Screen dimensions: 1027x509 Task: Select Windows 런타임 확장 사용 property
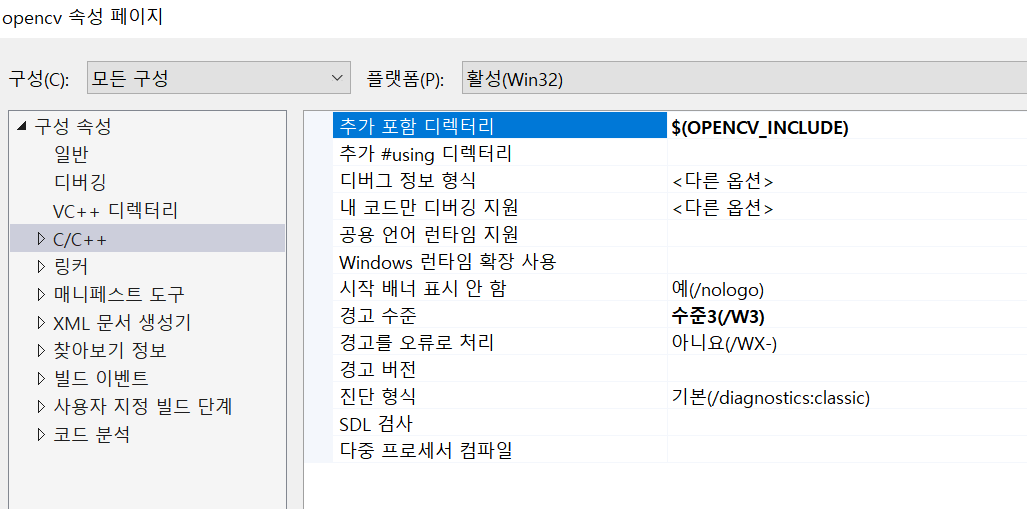pyautogui.click(x=500, y=261)
